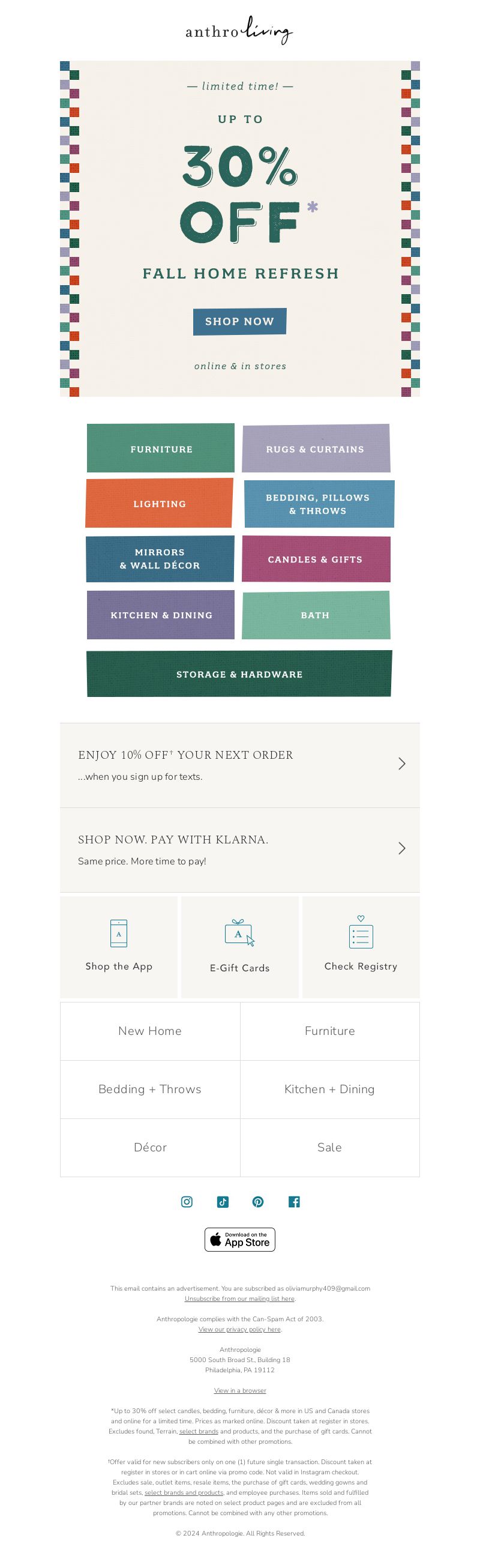Open the Sale menu item
The image size is (480, 1568).
click(330, 1147)
